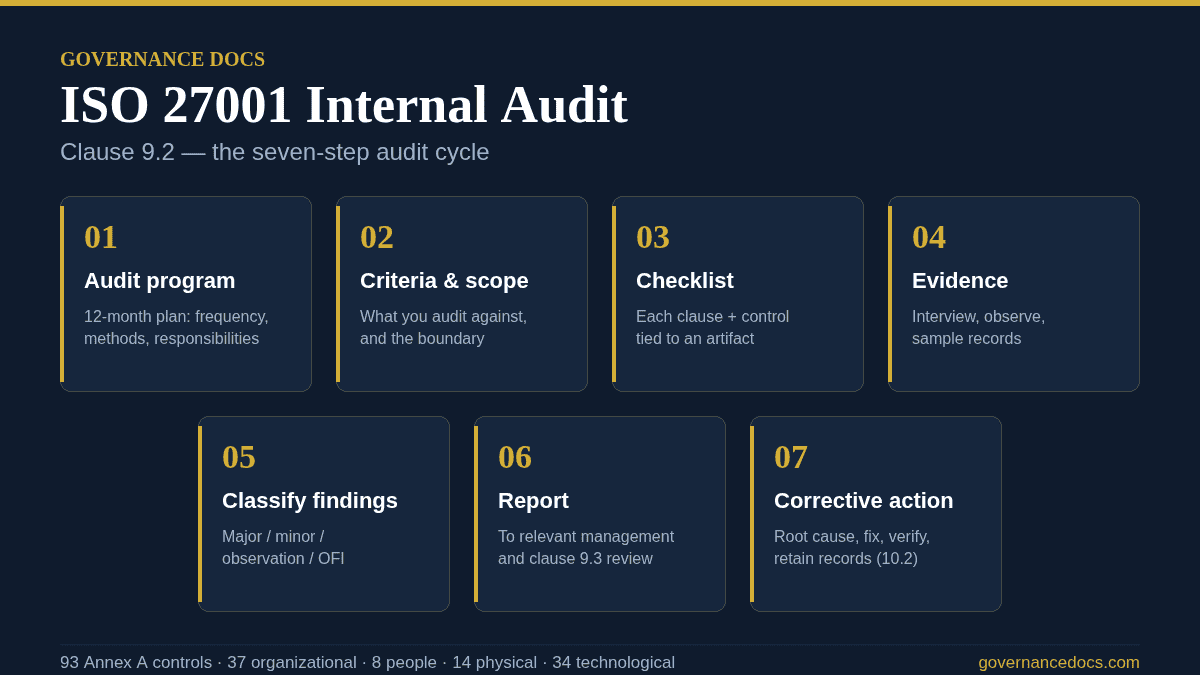Select the ISO 27001 Internal Audit title
Screen dimensions: 1200x675
point(344,104)
